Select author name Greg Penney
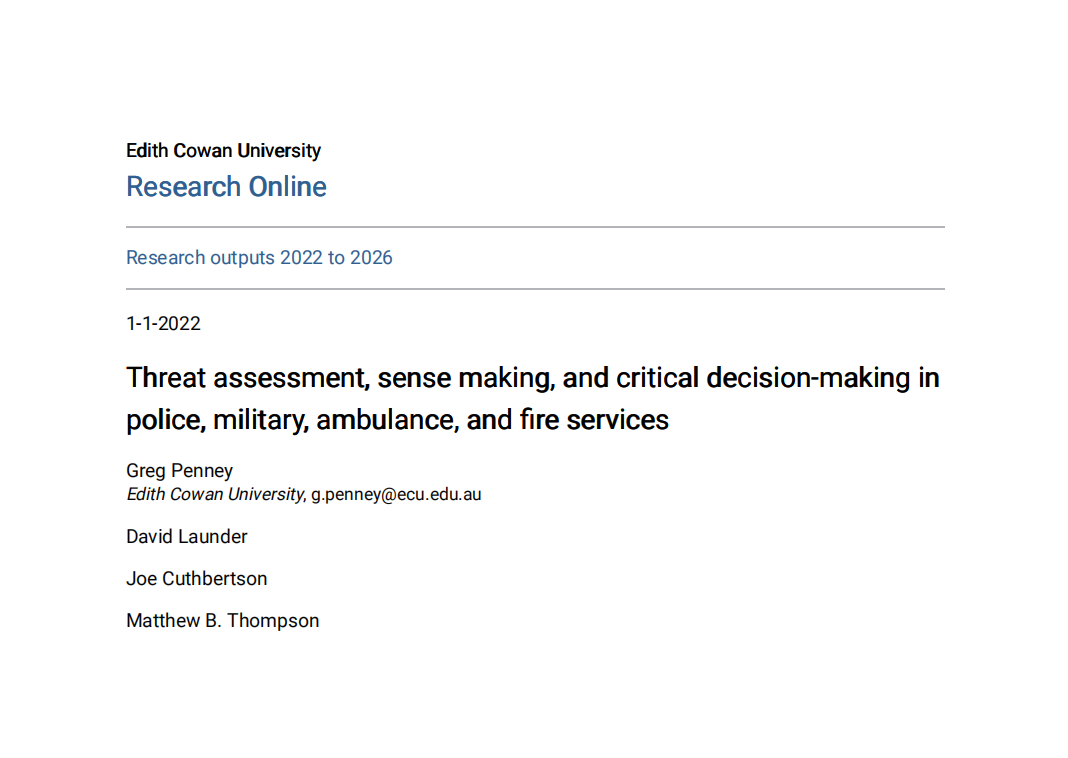The height and width of the screenshot is (758, 1068). click(179, 471)
